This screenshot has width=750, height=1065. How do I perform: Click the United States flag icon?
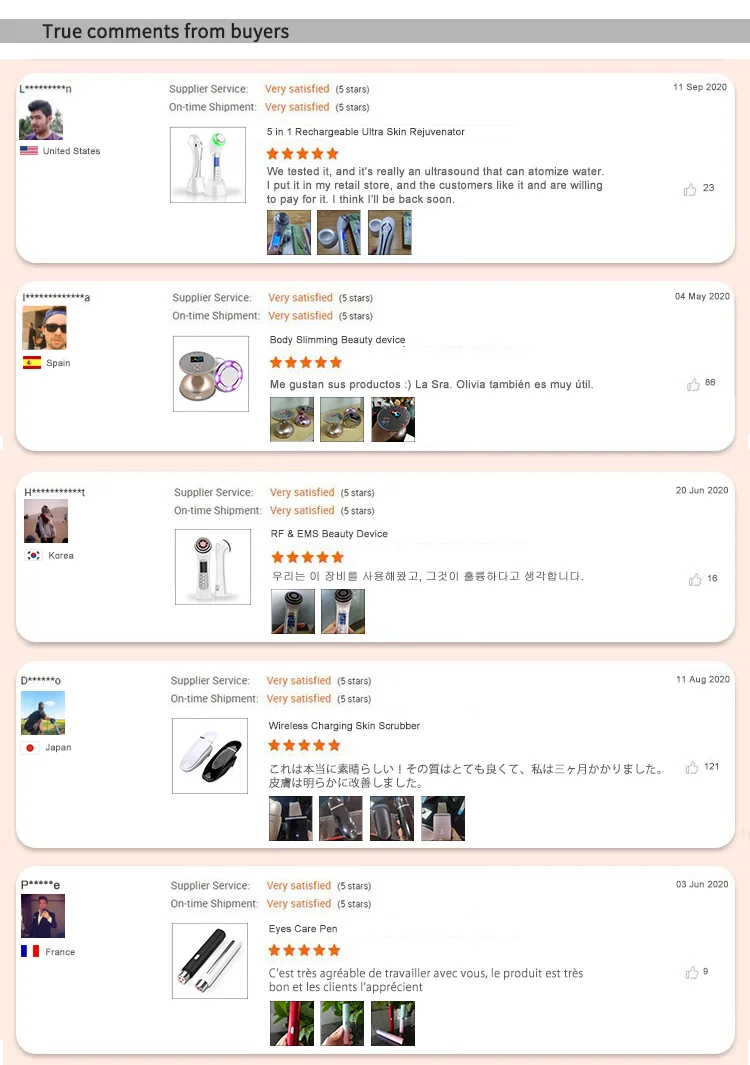click(29, 151)
